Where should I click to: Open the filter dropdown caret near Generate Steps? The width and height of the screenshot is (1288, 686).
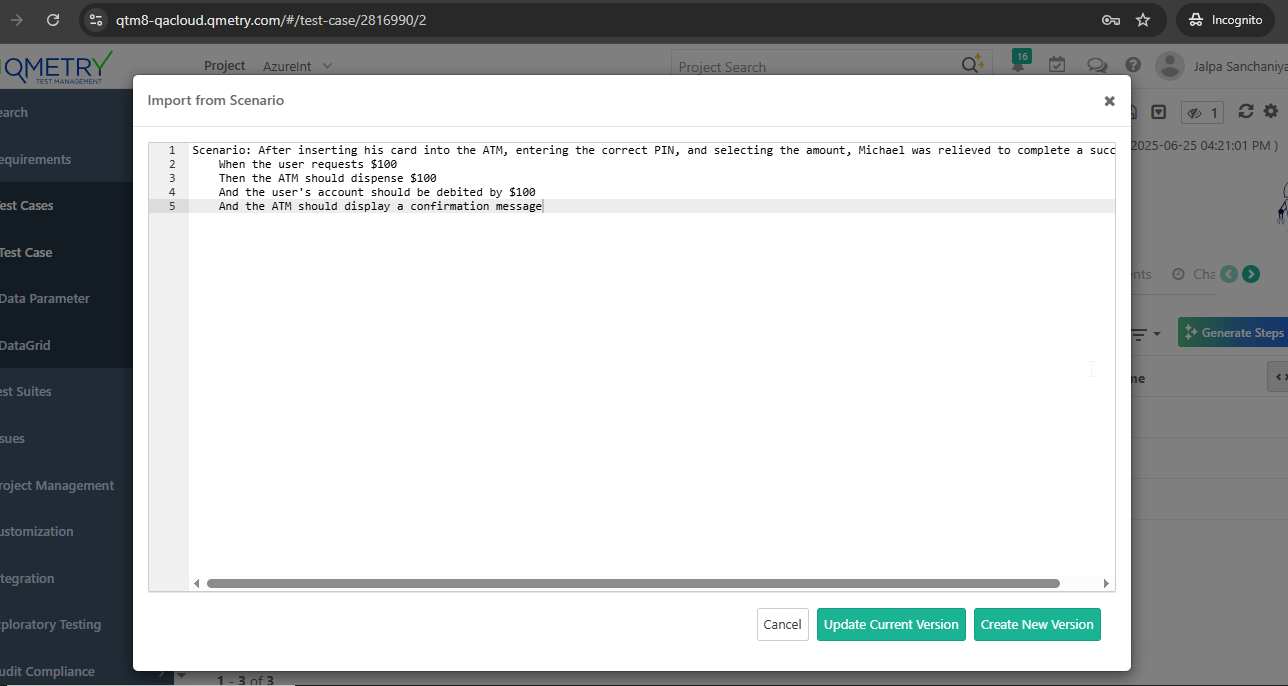pyautogui.click(x=1158, y=333)
